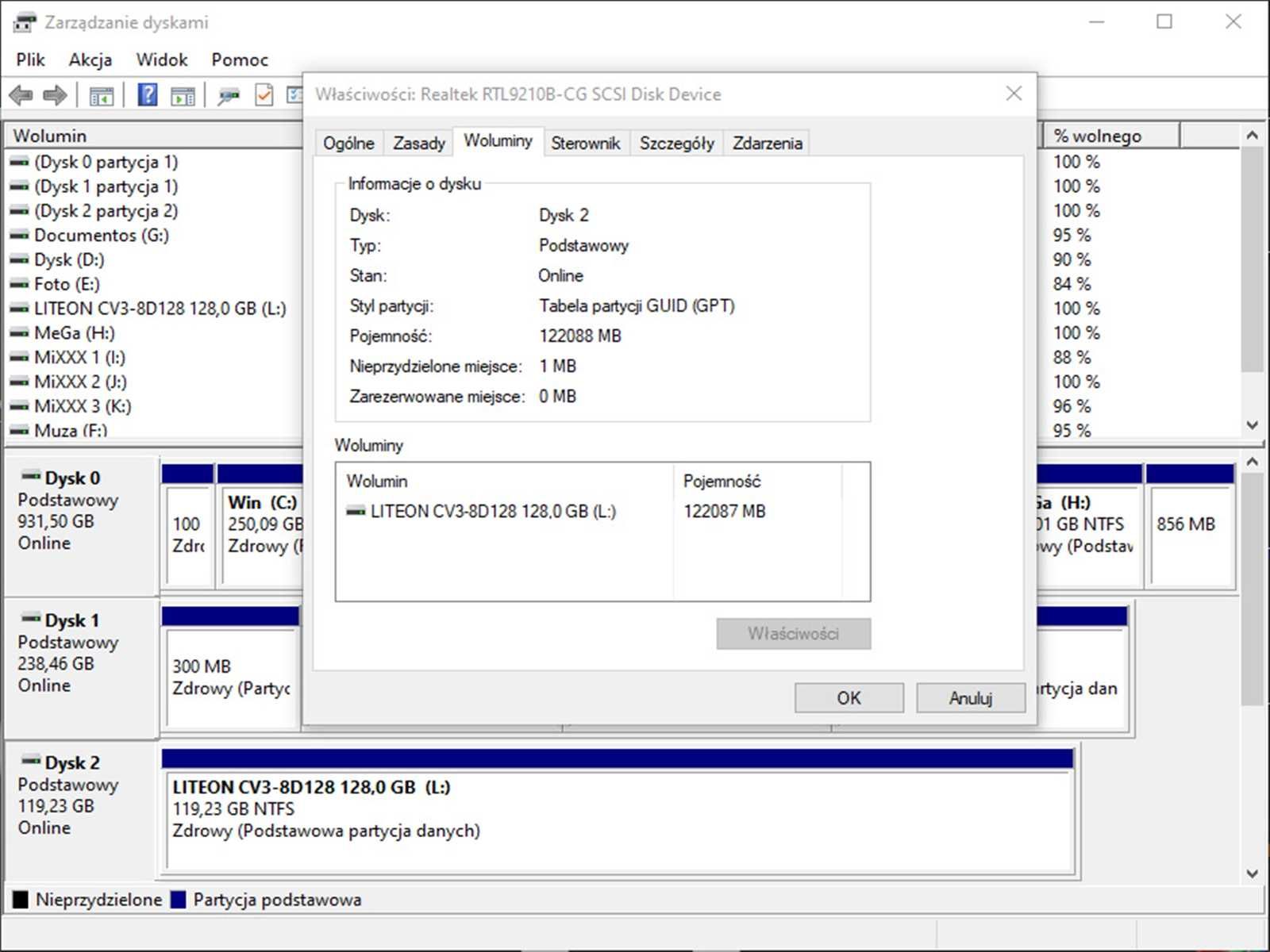Image resolution: width=1270 pixels, height=952 pixels.
Task: Select the 300 MB partition on Dysk 1
Action: tap(232, 669)
